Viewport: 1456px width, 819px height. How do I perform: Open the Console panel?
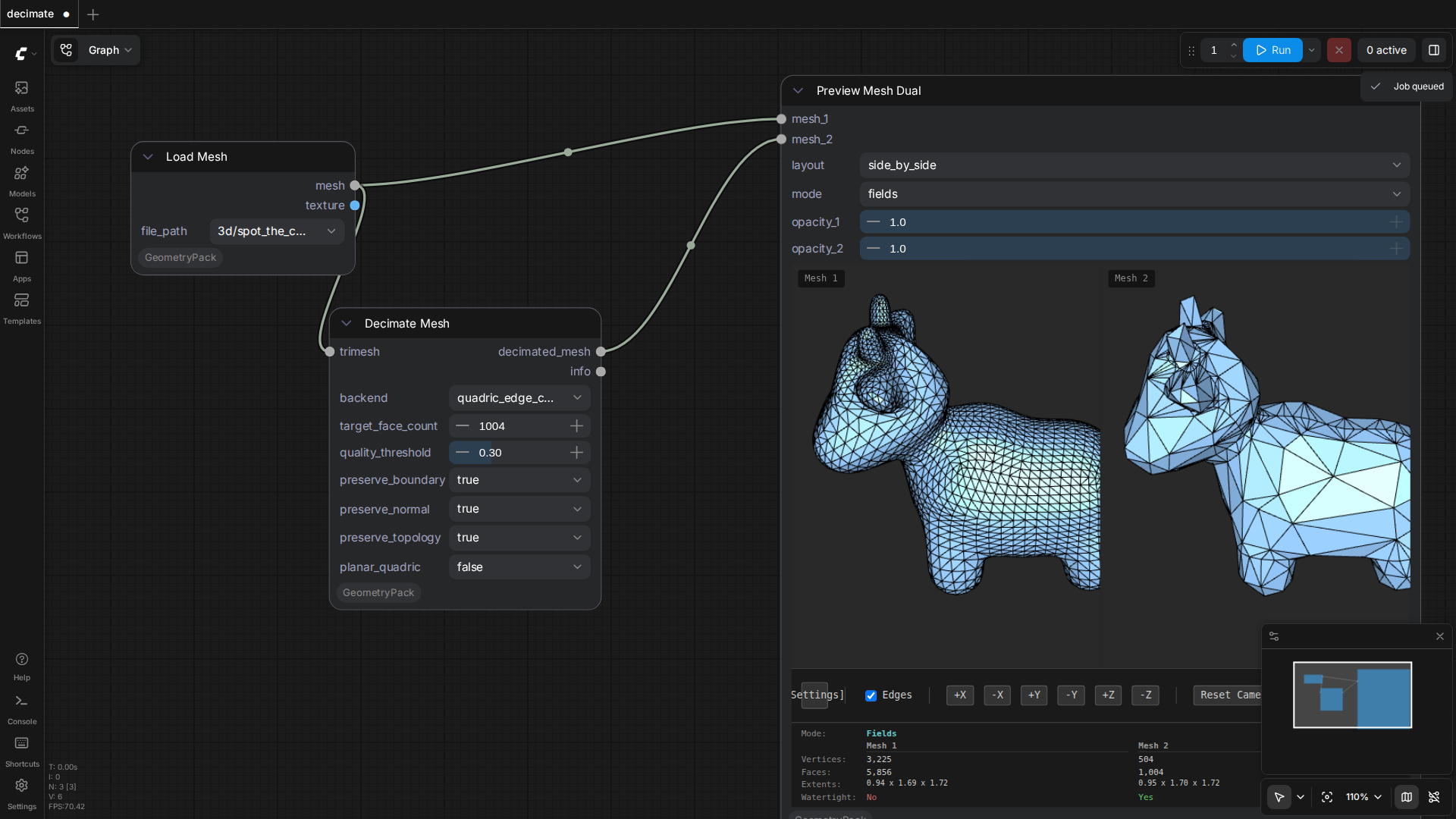coord(22,710)
